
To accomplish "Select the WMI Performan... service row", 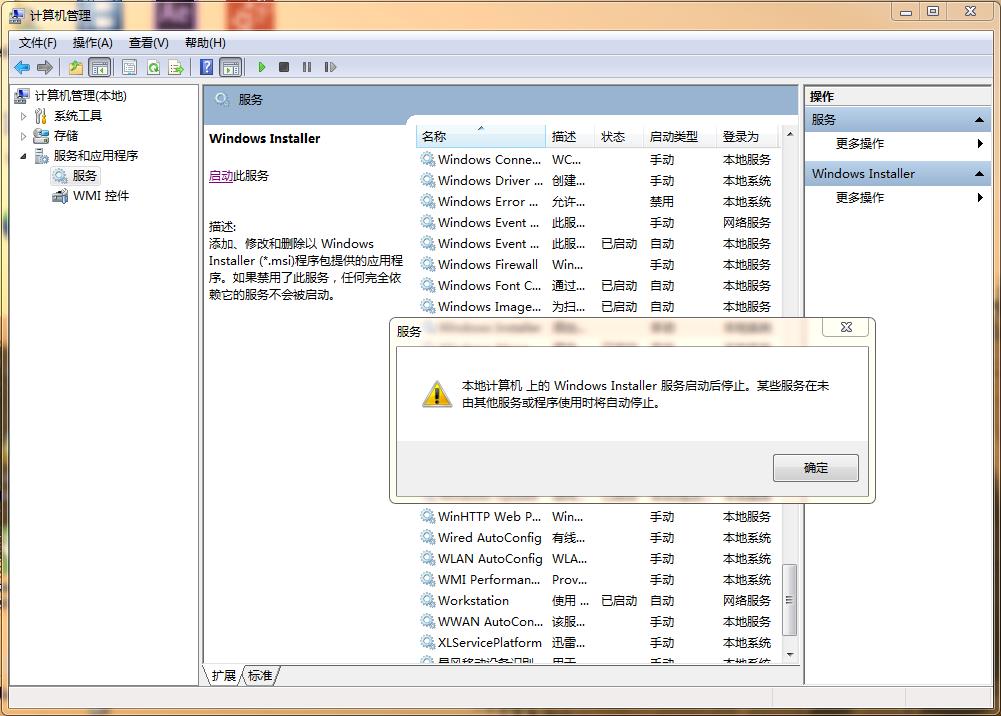I will coord(597,579).
